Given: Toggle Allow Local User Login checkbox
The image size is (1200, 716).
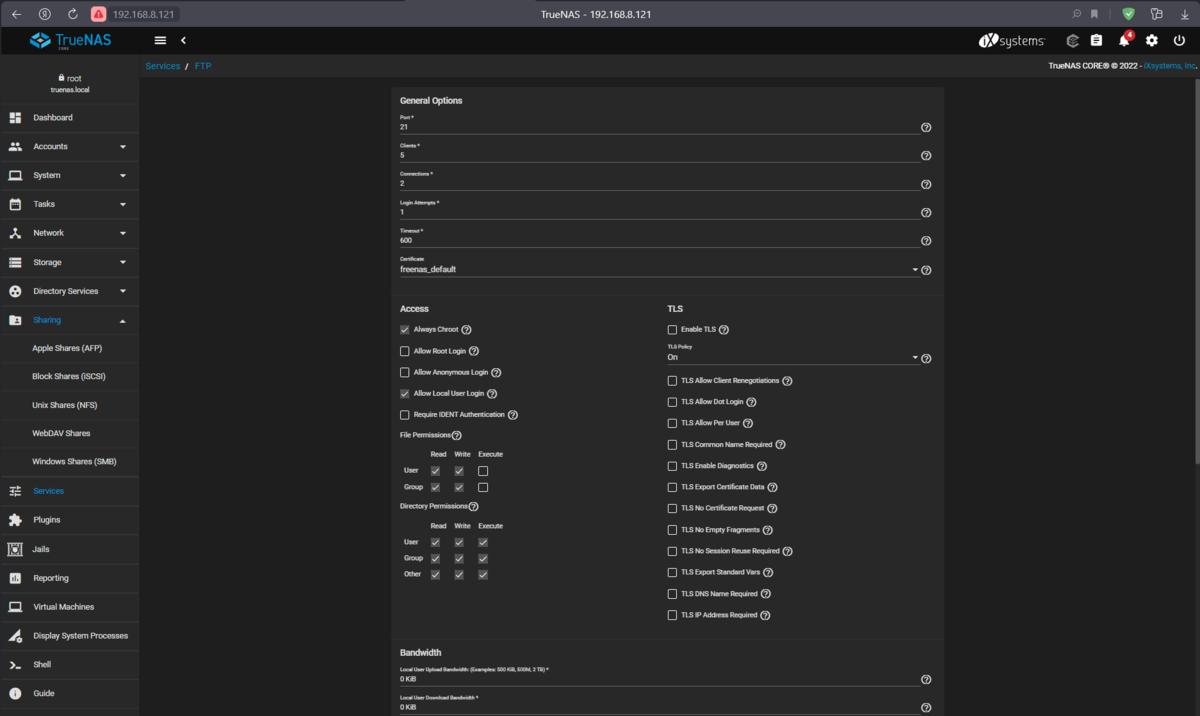Looking at the screenshot, I should point(405,394).
